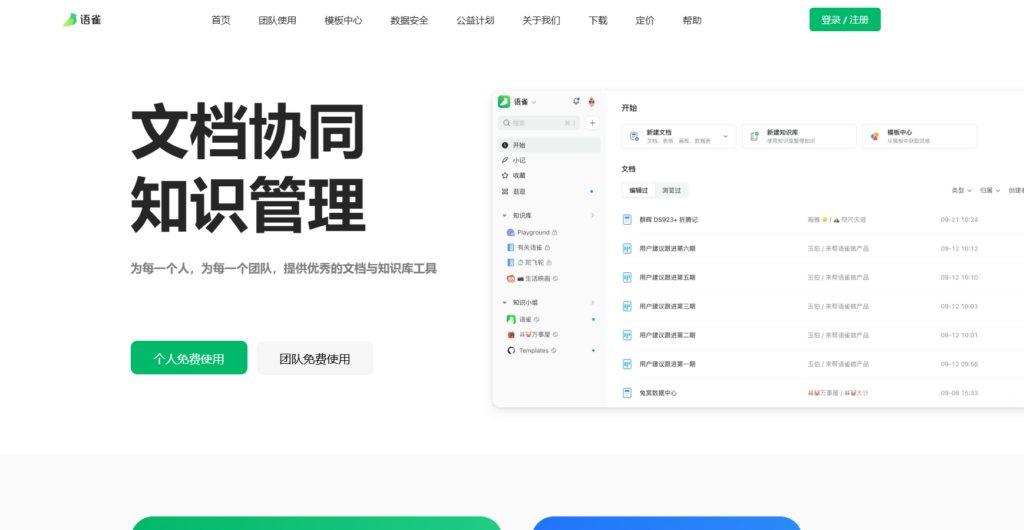The image size is (1024, 530).
Task: Click the 语雀 group icon under 知识小组
Action: (x=511, y=319)
